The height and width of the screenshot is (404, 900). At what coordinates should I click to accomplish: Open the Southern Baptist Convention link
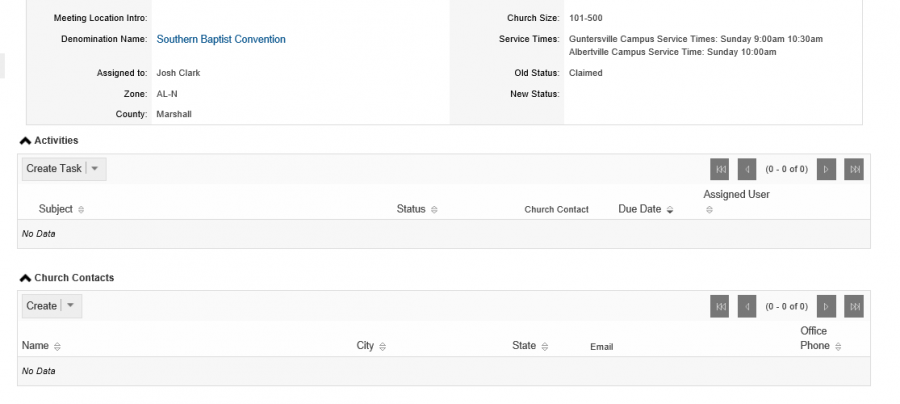[x=221, y=39]
